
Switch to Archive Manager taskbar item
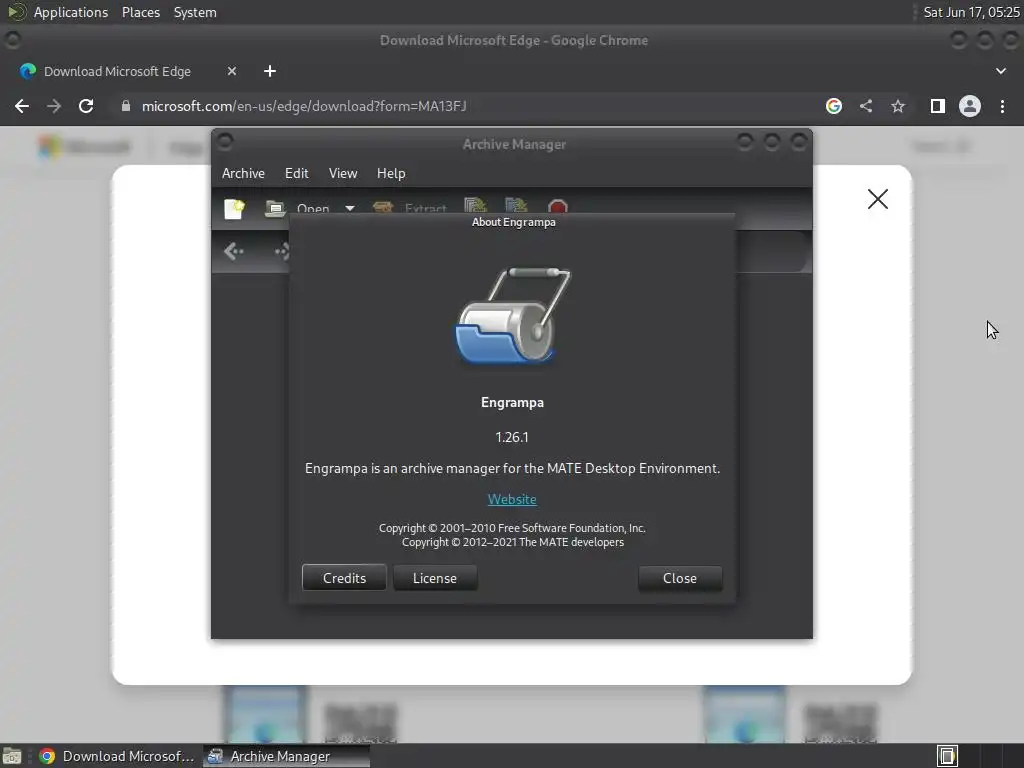(x=286, y=756)
